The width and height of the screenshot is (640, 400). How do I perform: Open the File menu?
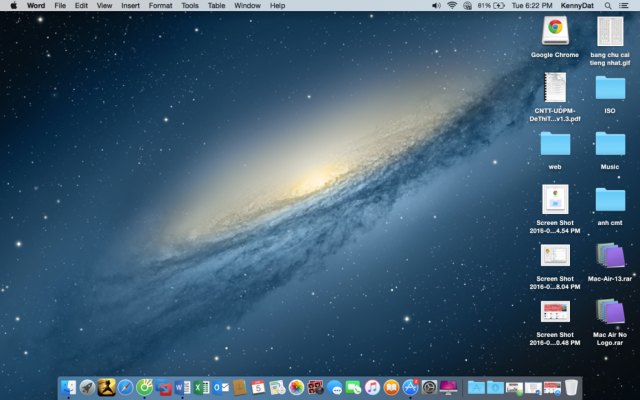point(60,6)
